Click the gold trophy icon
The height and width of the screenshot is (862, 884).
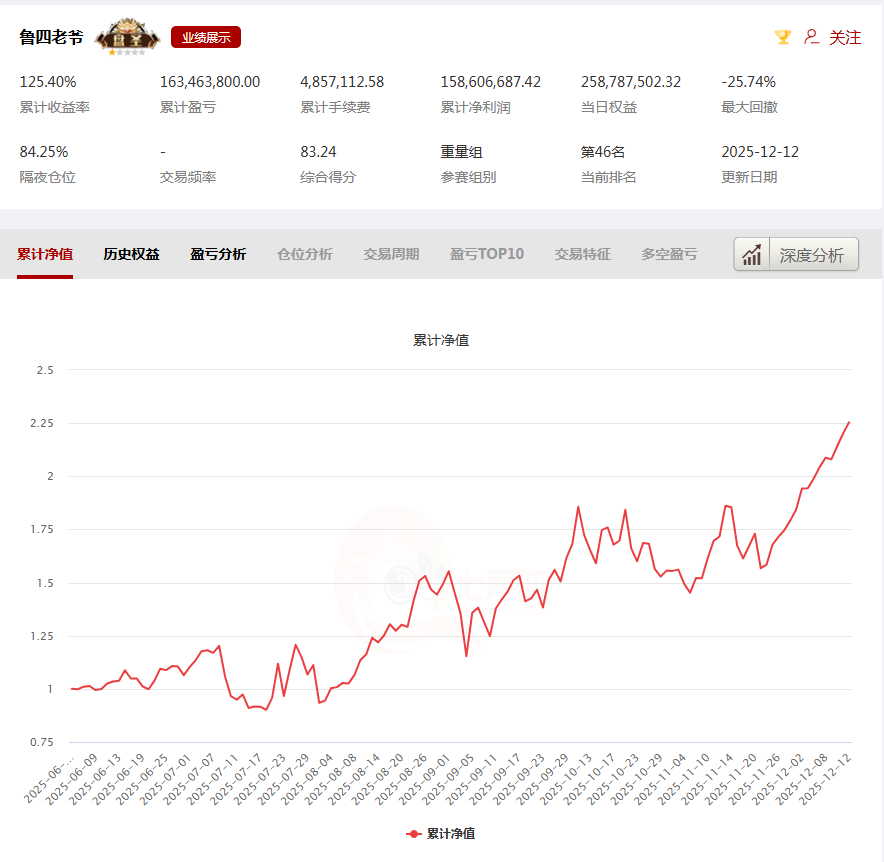pos(783,37)
